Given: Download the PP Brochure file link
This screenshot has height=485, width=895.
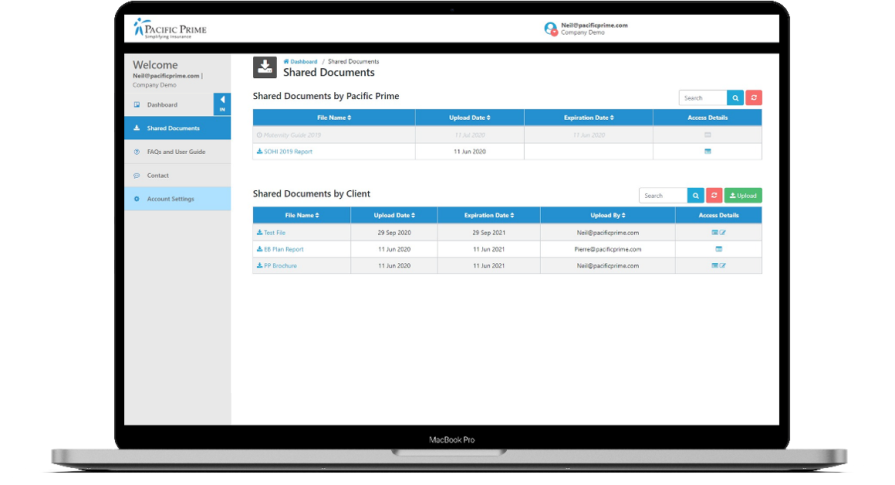Looking at the screenshot, I should (x=279, y=266).
